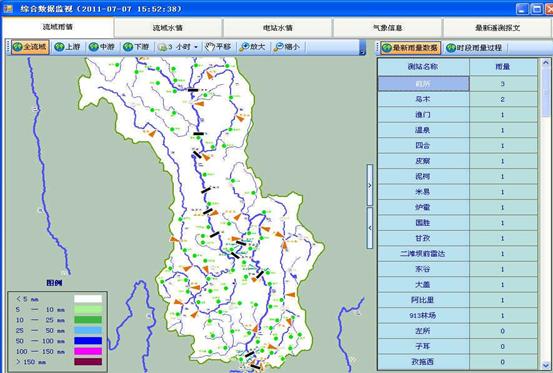This screenshot has height=373, width=553.
Task: Switch to 时段雨量过程 rainfall process view
Action: pyautogui.click(x=474, y=48)
